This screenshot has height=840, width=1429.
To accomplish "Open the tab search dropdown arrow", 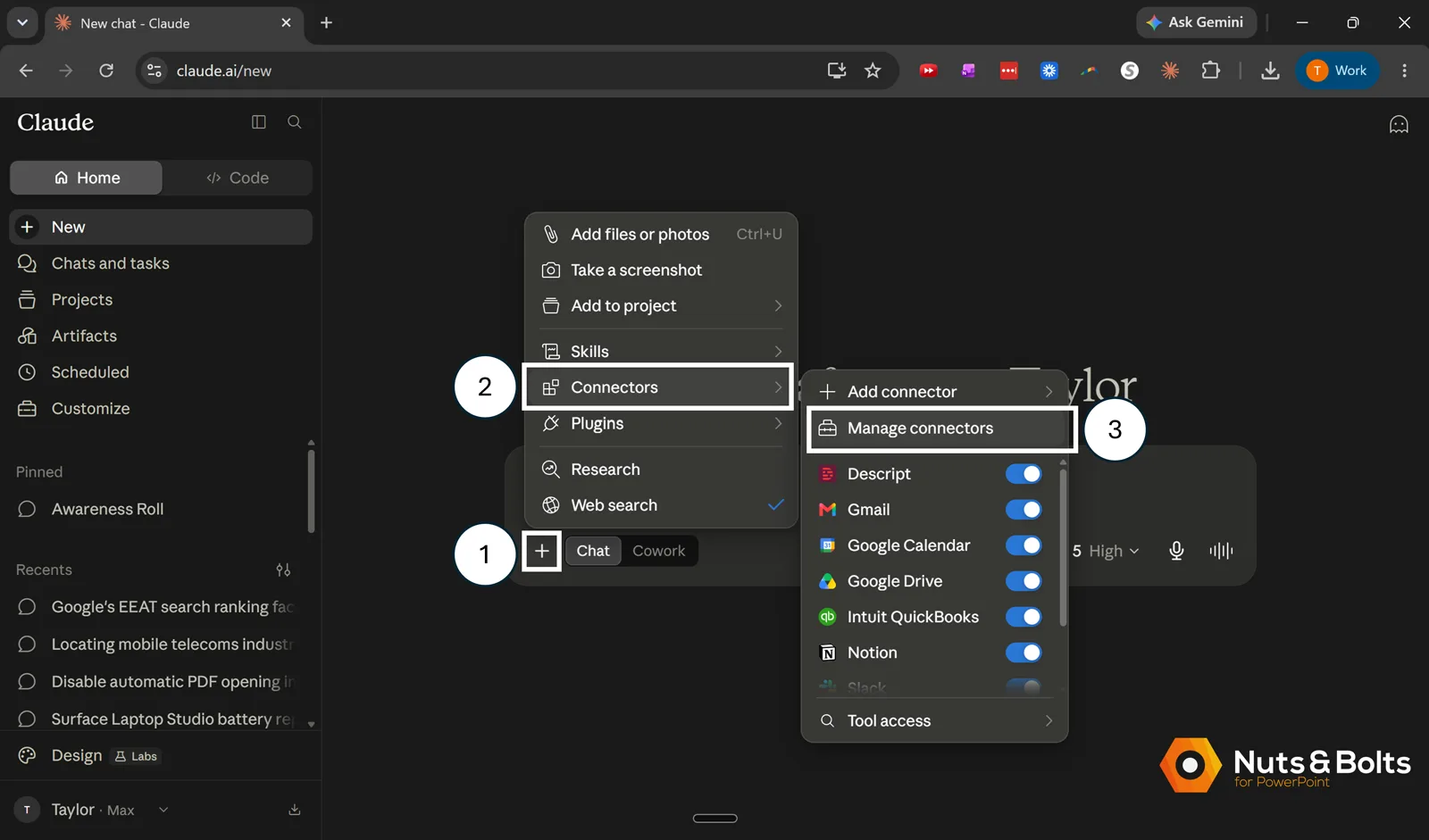I will pos(22,23).
